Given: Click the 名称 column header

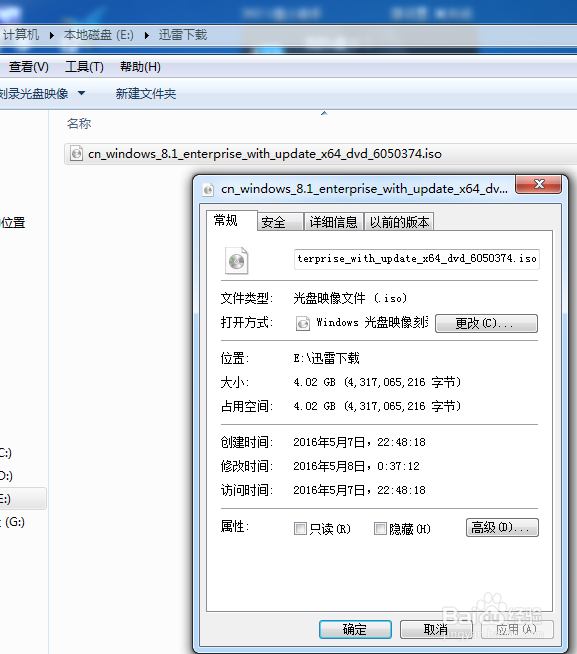Looking at the screenshot, I should click(x=79, y=123).
